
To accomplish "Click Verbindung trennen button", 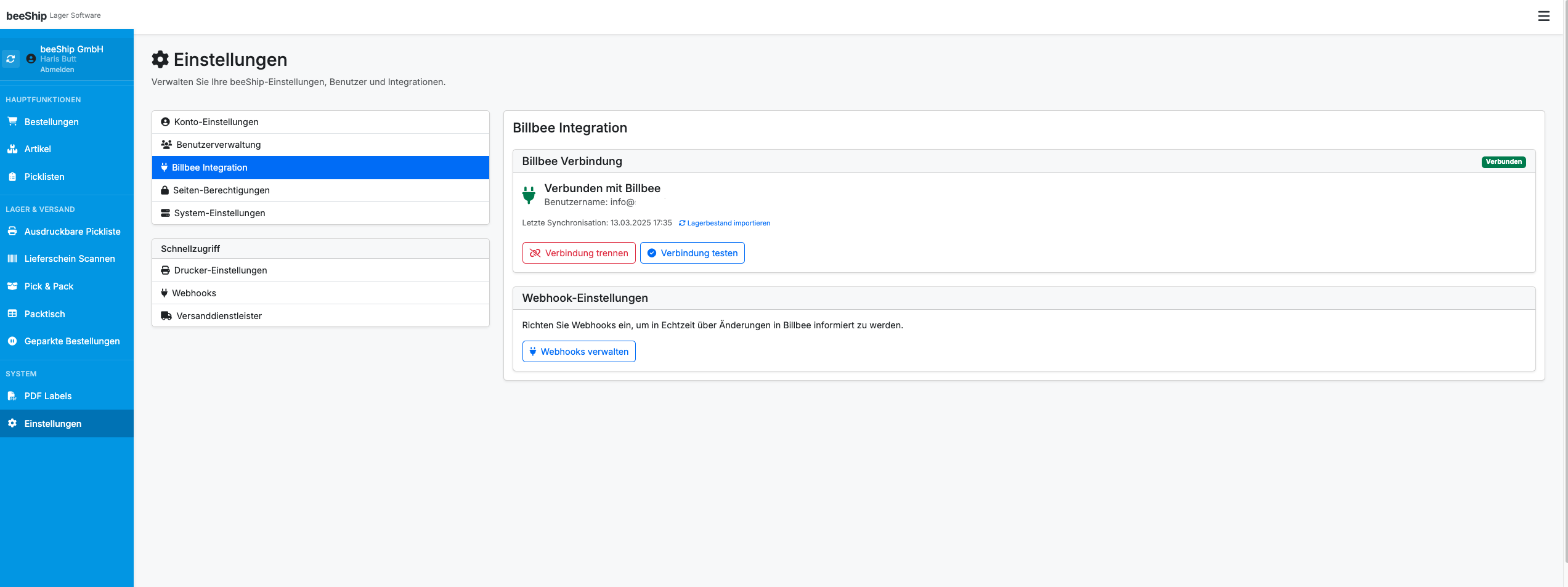I will (x=579, y=253).
